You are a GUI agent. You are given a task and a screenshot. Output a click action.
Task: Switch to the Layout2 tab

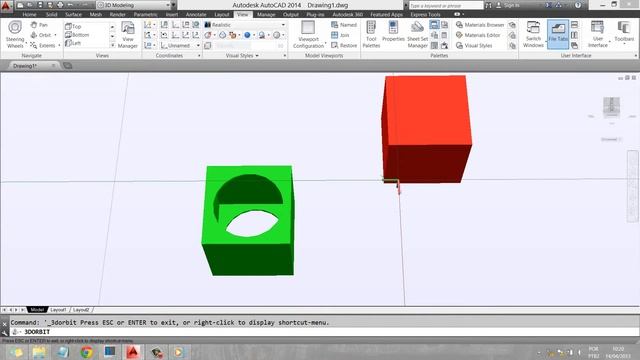click(81, 310)
